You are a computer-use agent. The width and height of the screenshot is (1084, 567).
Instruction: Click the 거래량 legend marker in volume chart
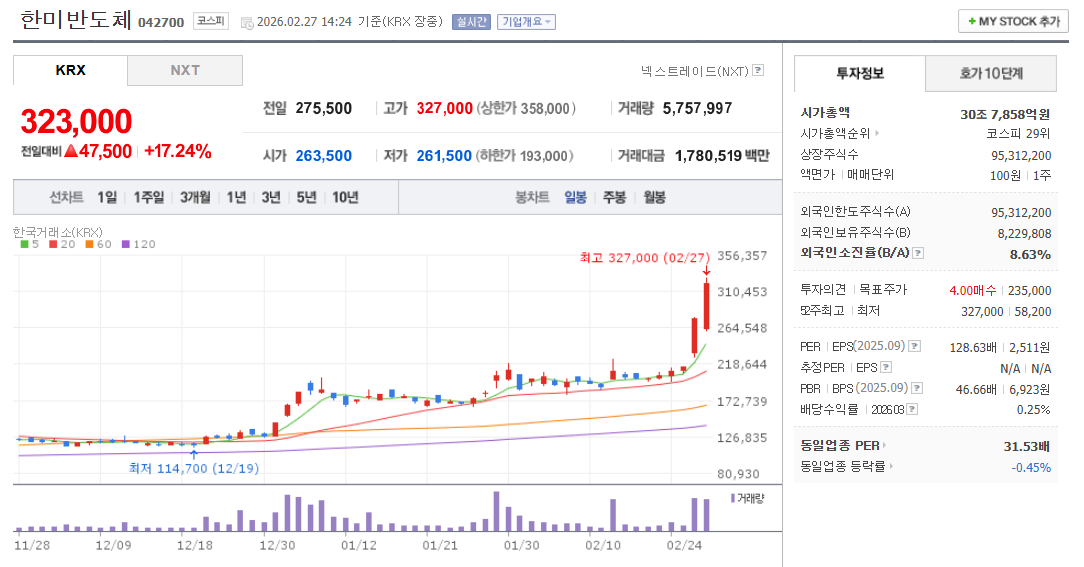pyautogui.click(x=733, y=498)
